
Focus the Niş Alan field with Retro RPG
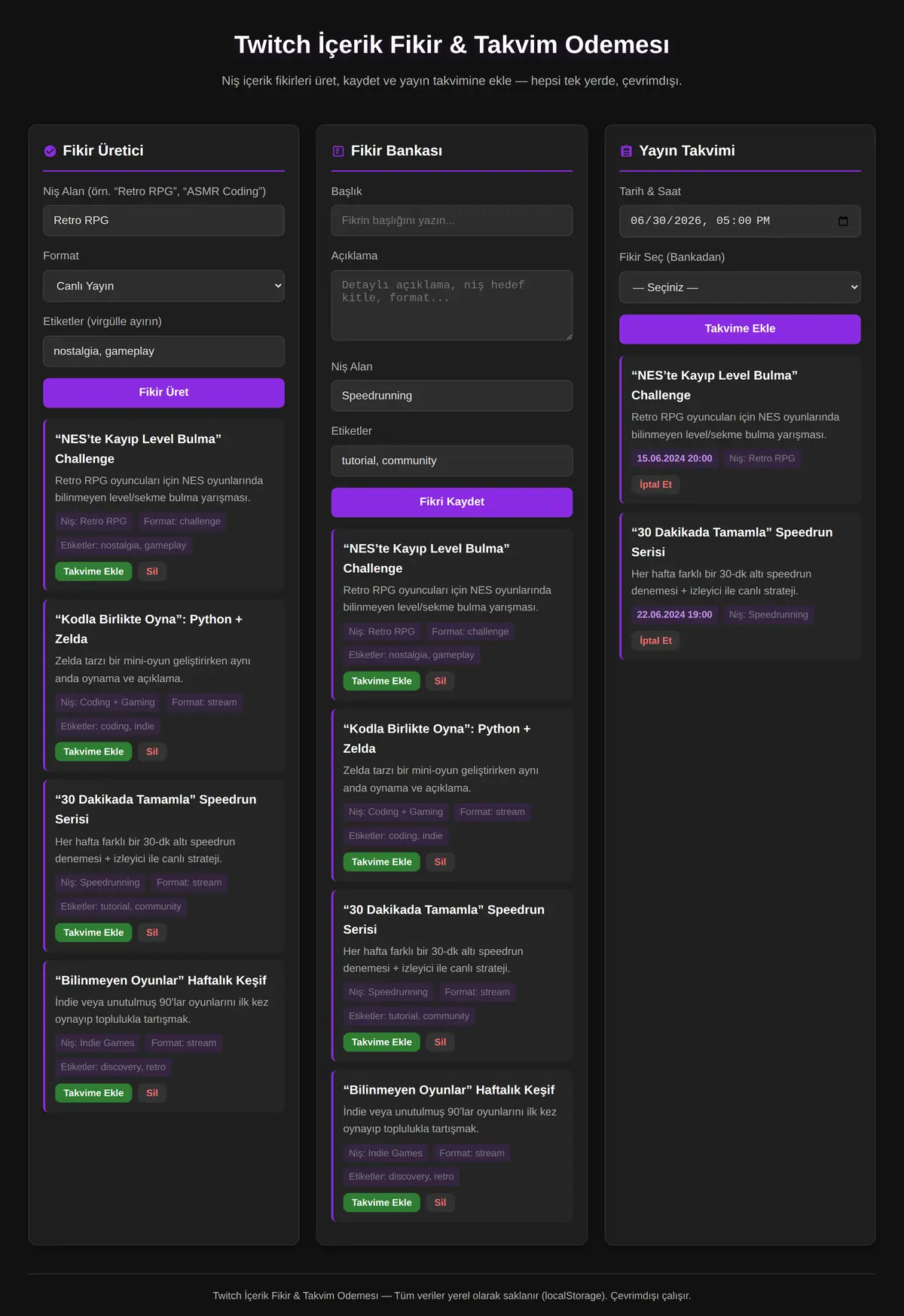point(163,220)
